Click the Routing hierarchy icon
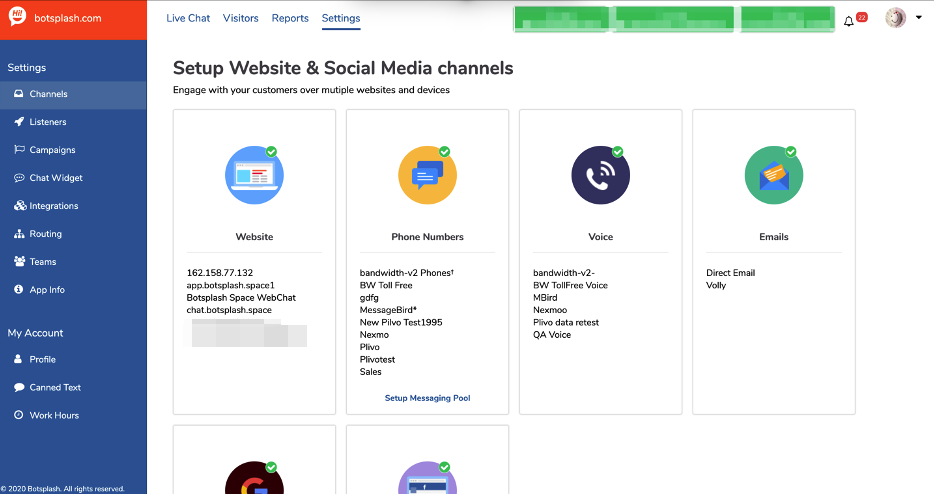Viewport: 934px width, 494px height. coord(19,234)
